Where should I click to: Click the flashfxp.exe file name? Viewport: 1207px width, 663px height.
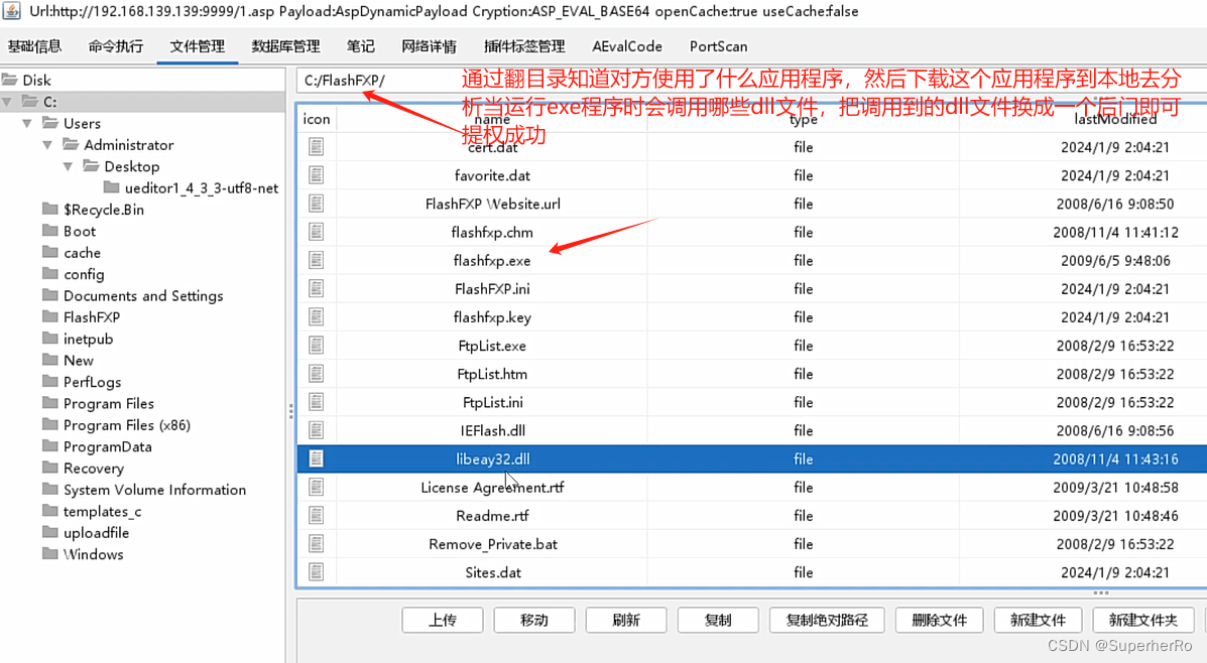(492, 261)
